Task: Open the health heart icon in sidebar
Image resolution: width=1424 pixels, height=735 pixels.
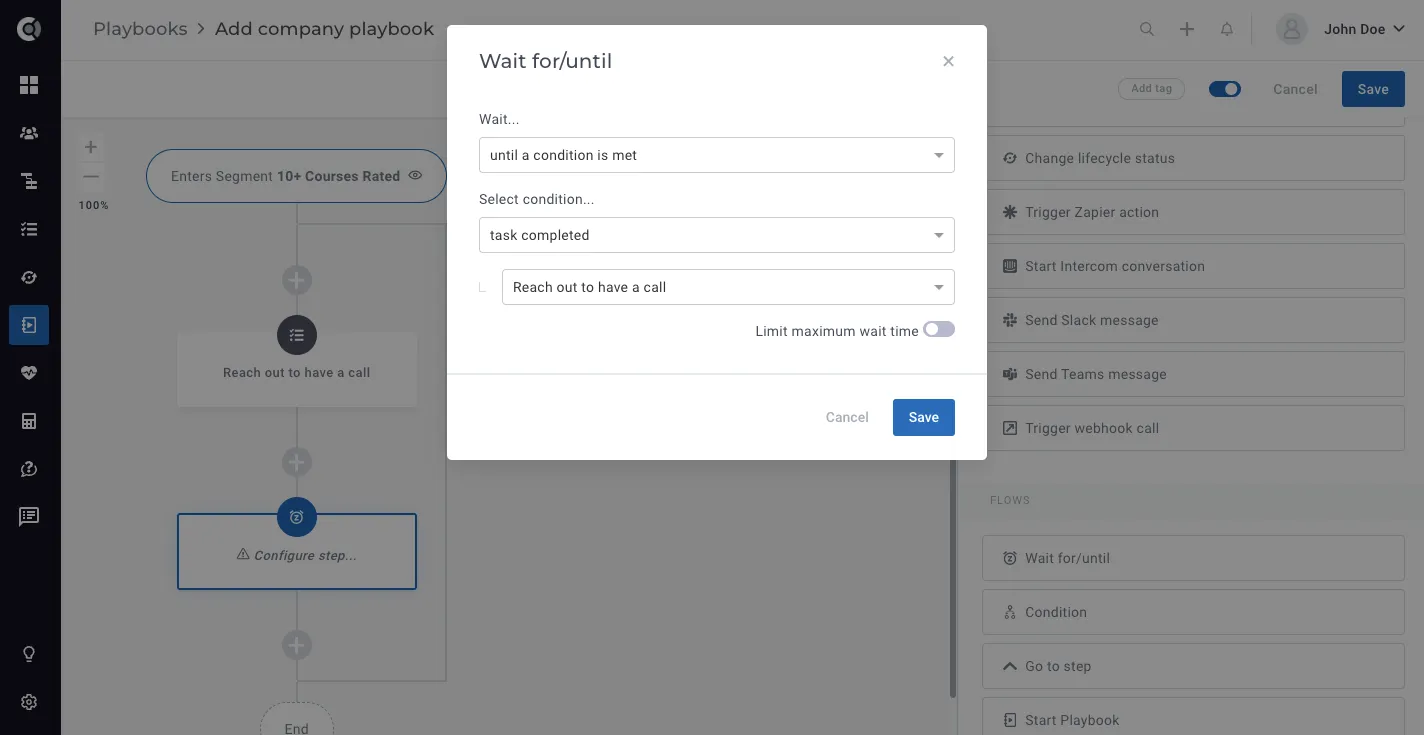Action: tap(29, 373)
